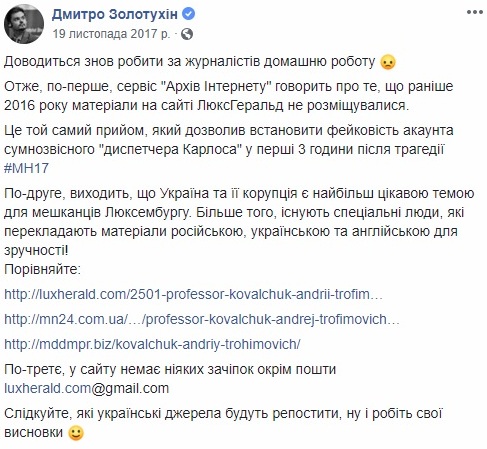Click the paragraph mentioning Архів Інтернету

point(229,96)
